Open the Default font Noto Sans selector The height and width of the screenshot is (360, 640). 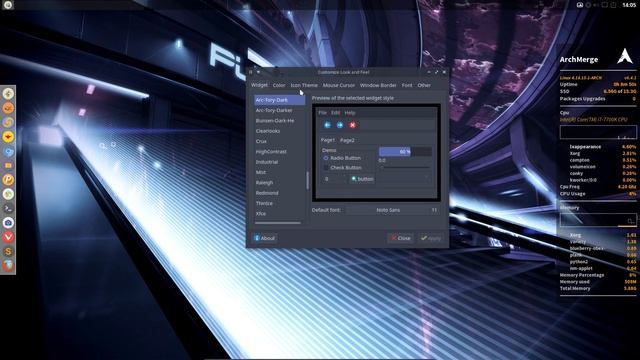pos(392,210)
